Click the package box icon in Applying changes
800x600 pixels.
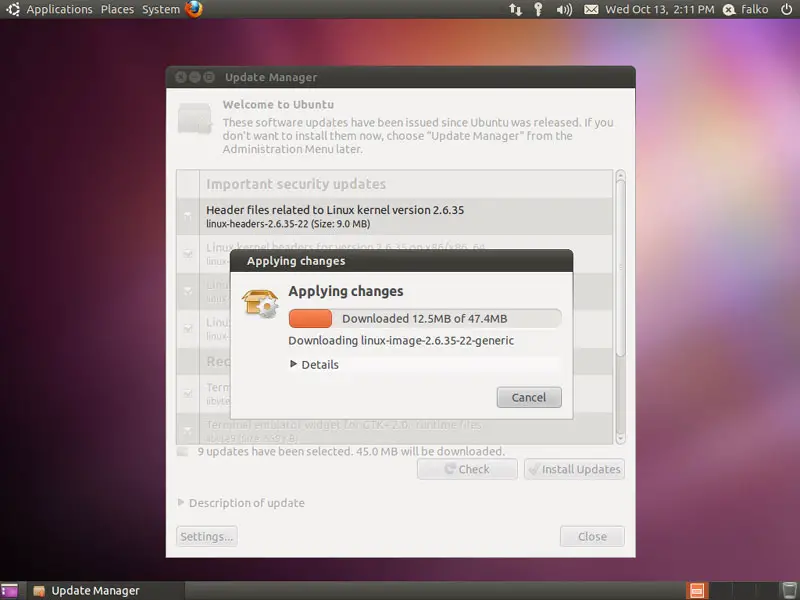point(260,304)
